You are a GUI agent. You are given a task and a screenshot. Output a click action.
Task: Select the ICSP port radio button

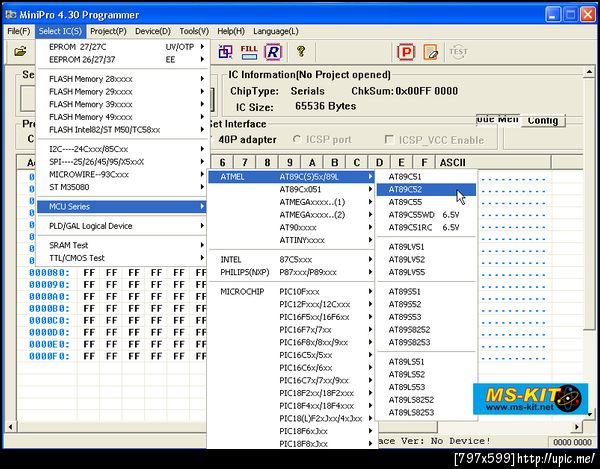click(297, 139)
